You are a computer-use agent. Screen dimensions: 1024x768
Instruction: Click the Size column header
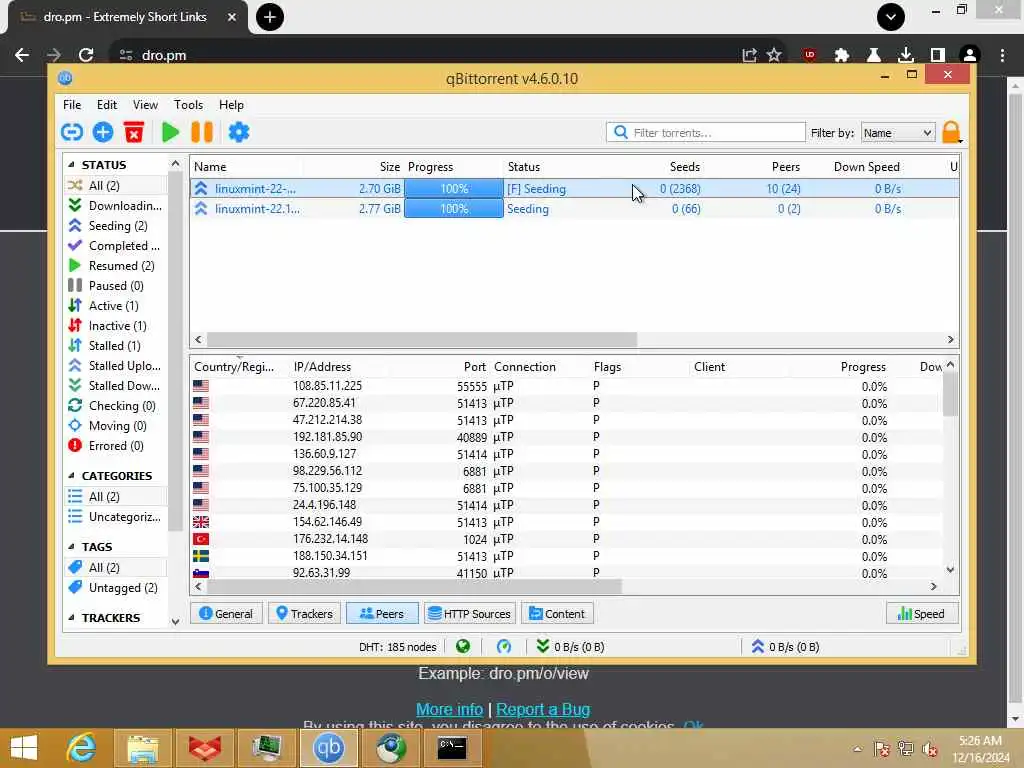[x=390, y=167]
